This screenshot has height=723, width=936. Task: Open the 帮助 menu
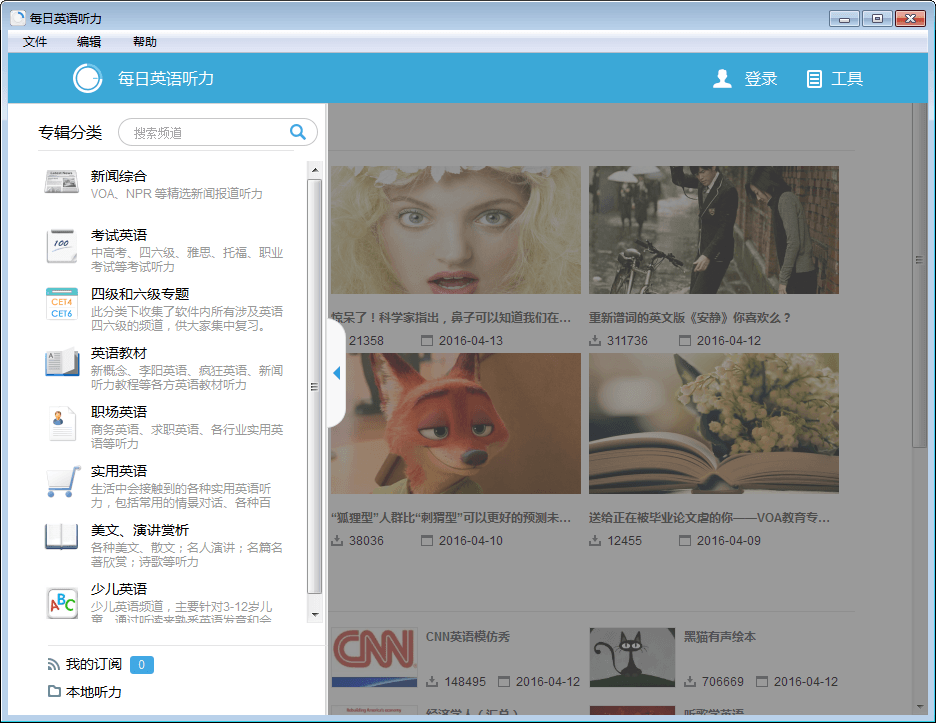click(145, 42)
